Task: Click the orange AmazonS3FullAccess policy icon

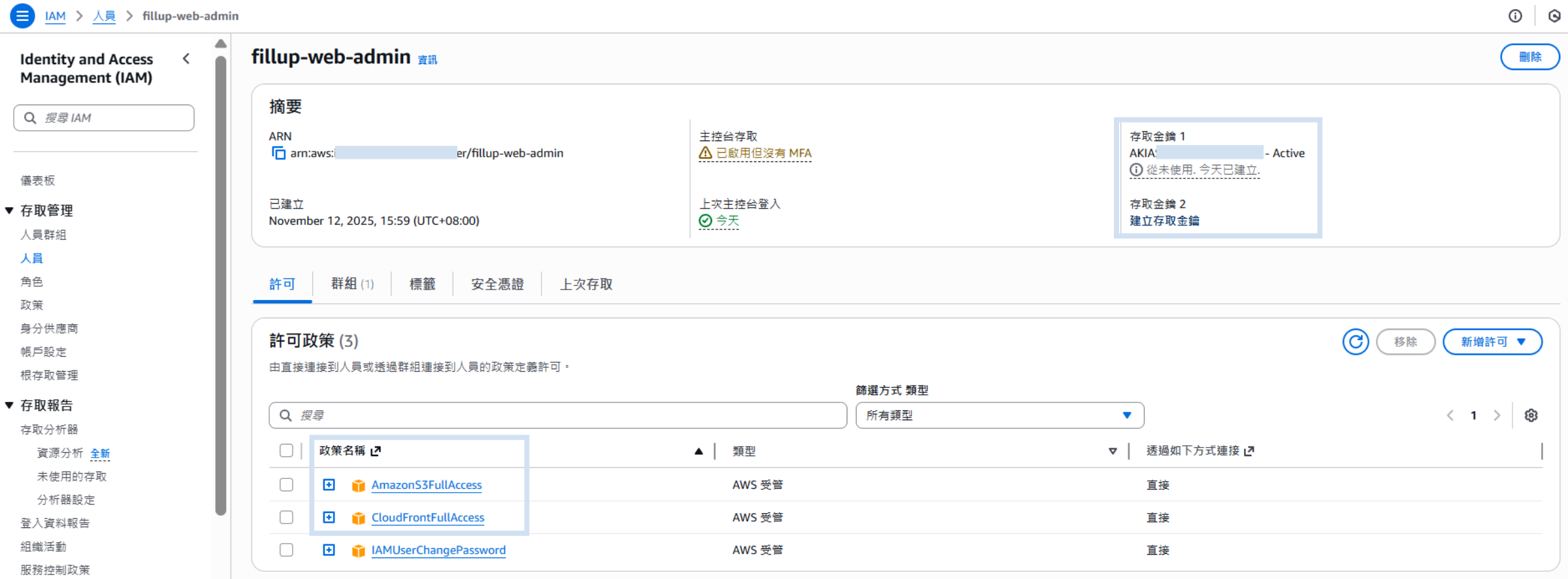Action: pos(358,486)
